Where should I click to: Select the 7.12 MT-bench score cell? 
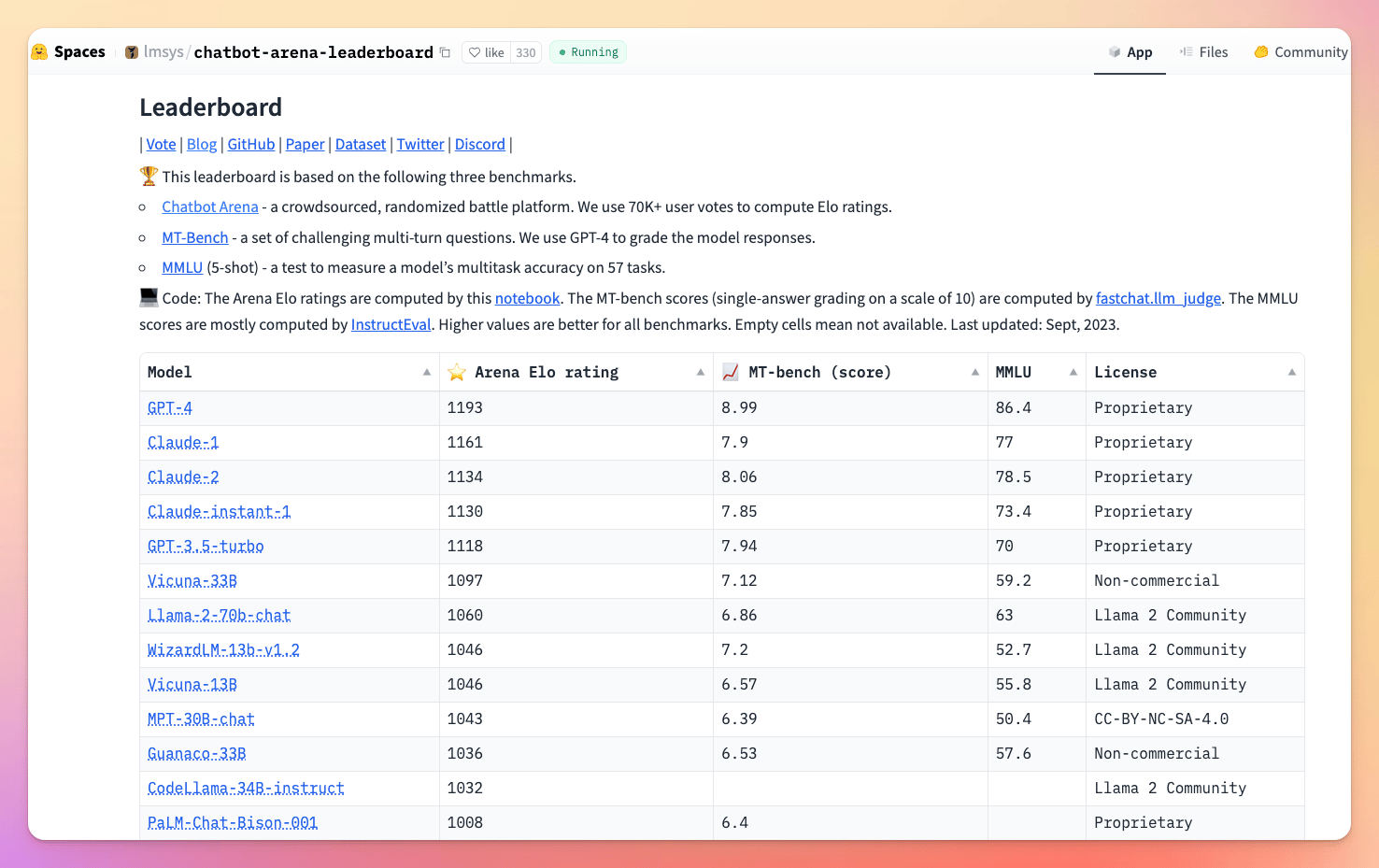click(x=850, y=581)
